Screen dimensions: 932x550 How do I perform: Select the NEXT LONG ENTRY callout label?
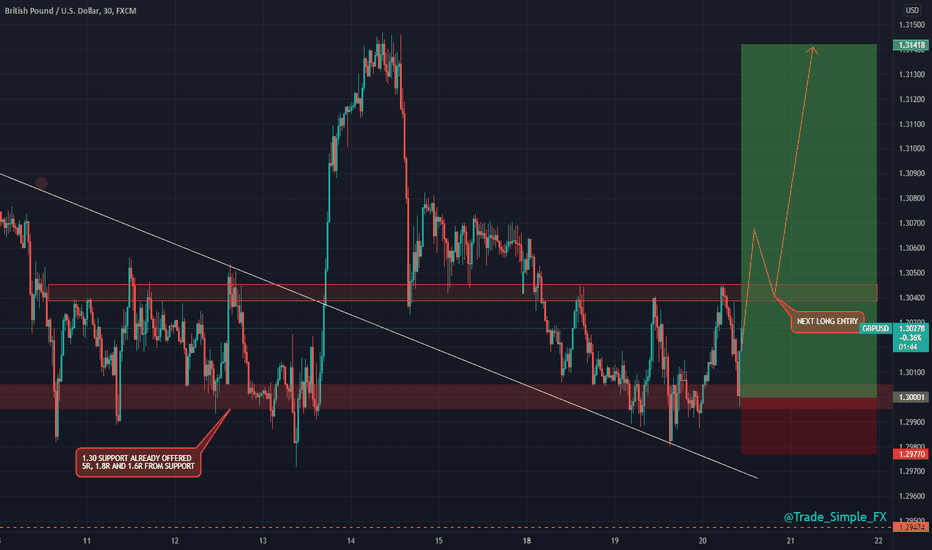(827, 321)
